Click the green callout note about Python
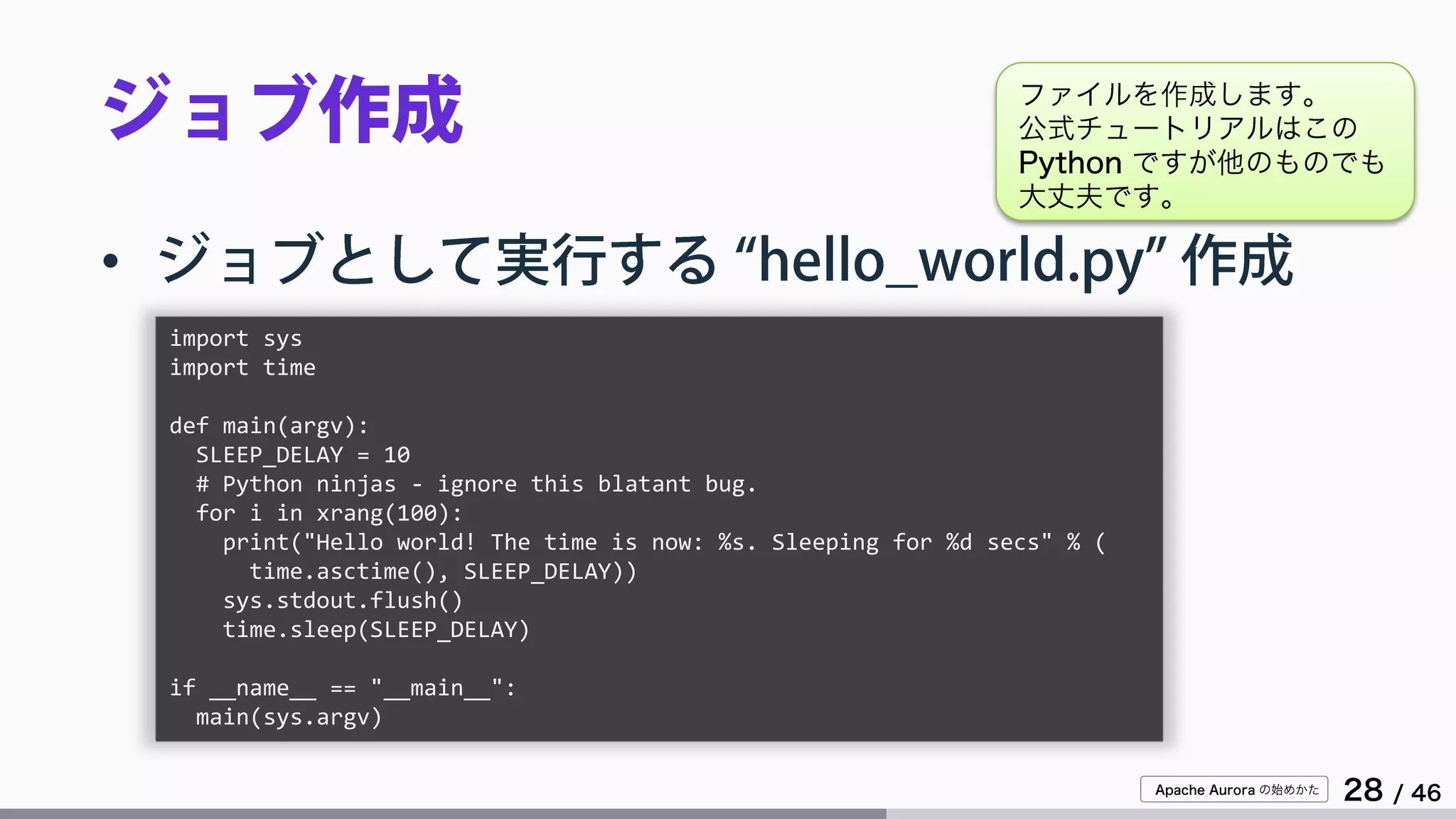The width and height of the screenshot is (1456, 819). pos(1204,142)
